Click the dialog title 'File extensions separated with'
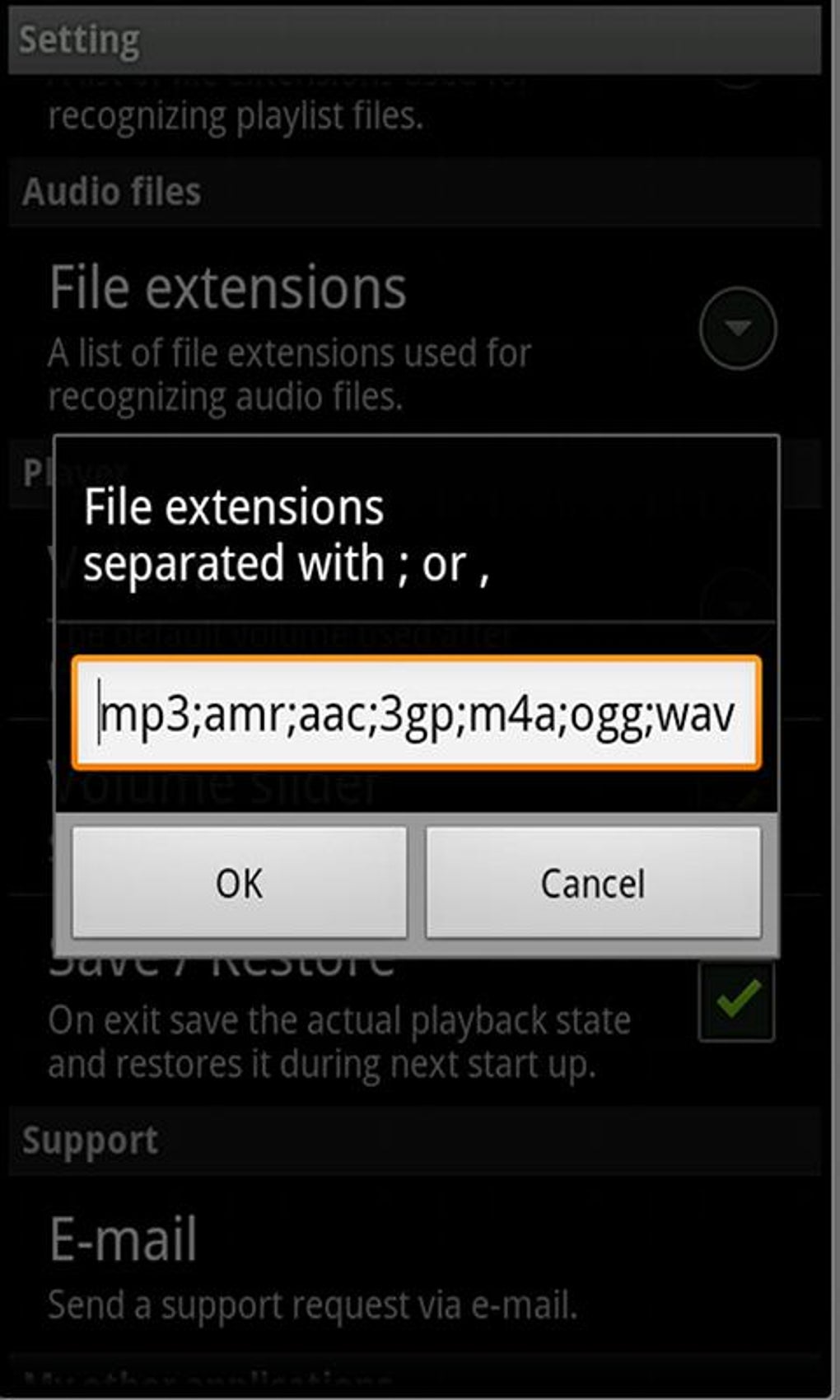840x1400 pixels. pyautogui.click(x=287, y=535)
